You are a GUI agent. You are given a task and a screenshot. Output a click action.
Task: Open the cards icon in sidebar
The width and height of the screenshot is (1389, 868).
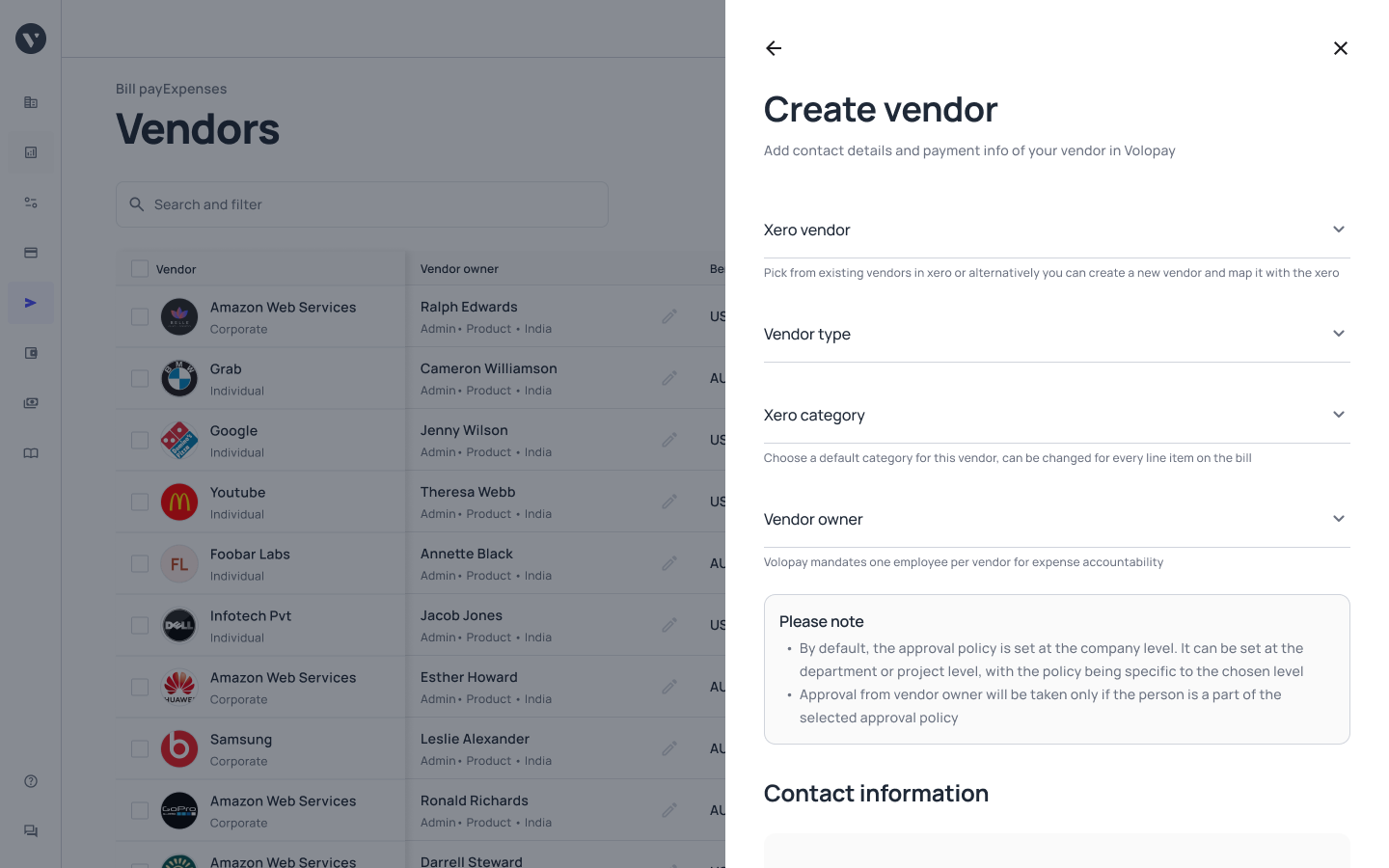point(31,253)
